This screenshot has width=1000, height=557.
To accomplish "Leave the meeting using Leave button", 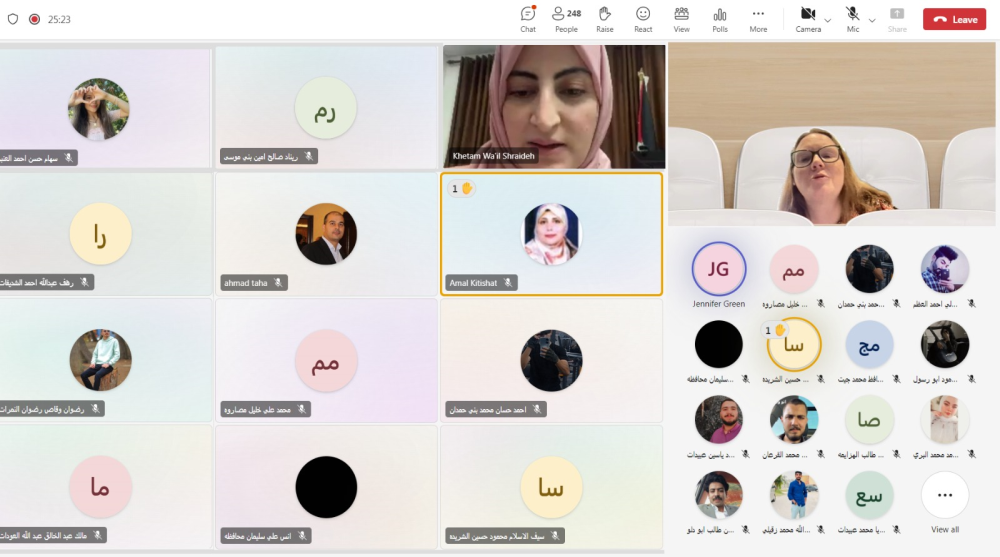I will [x=953, y=19].
